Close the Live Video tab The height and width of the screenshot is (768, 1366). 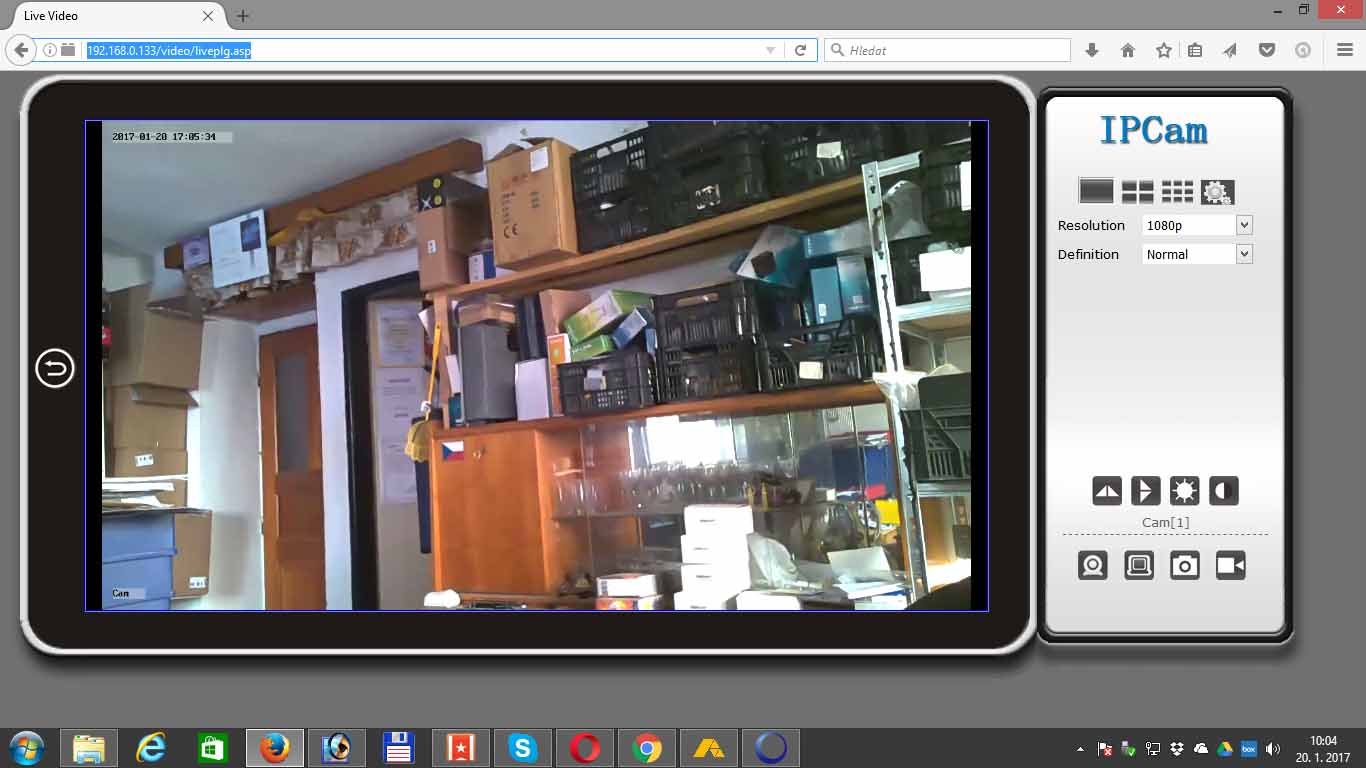(x=208, y=16)
